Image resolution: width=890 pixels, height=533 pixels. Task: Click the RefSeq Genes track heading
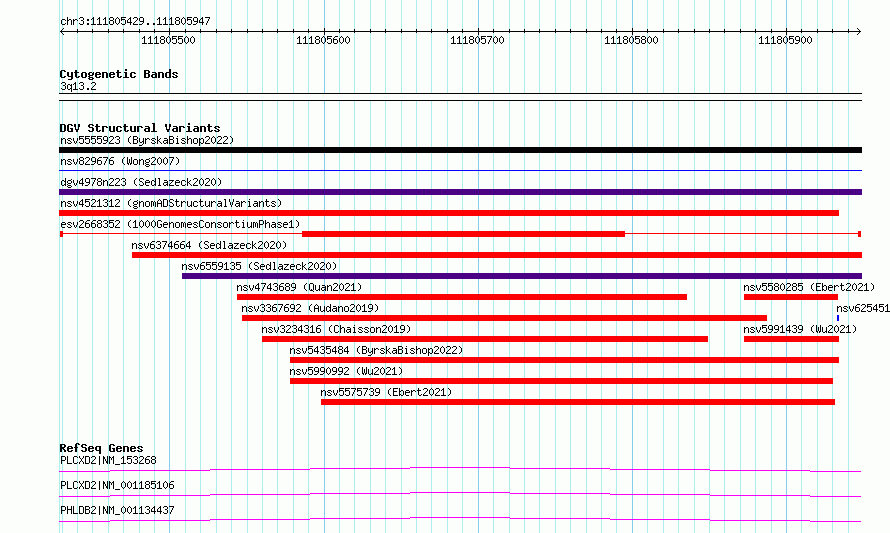coord(101,448)
